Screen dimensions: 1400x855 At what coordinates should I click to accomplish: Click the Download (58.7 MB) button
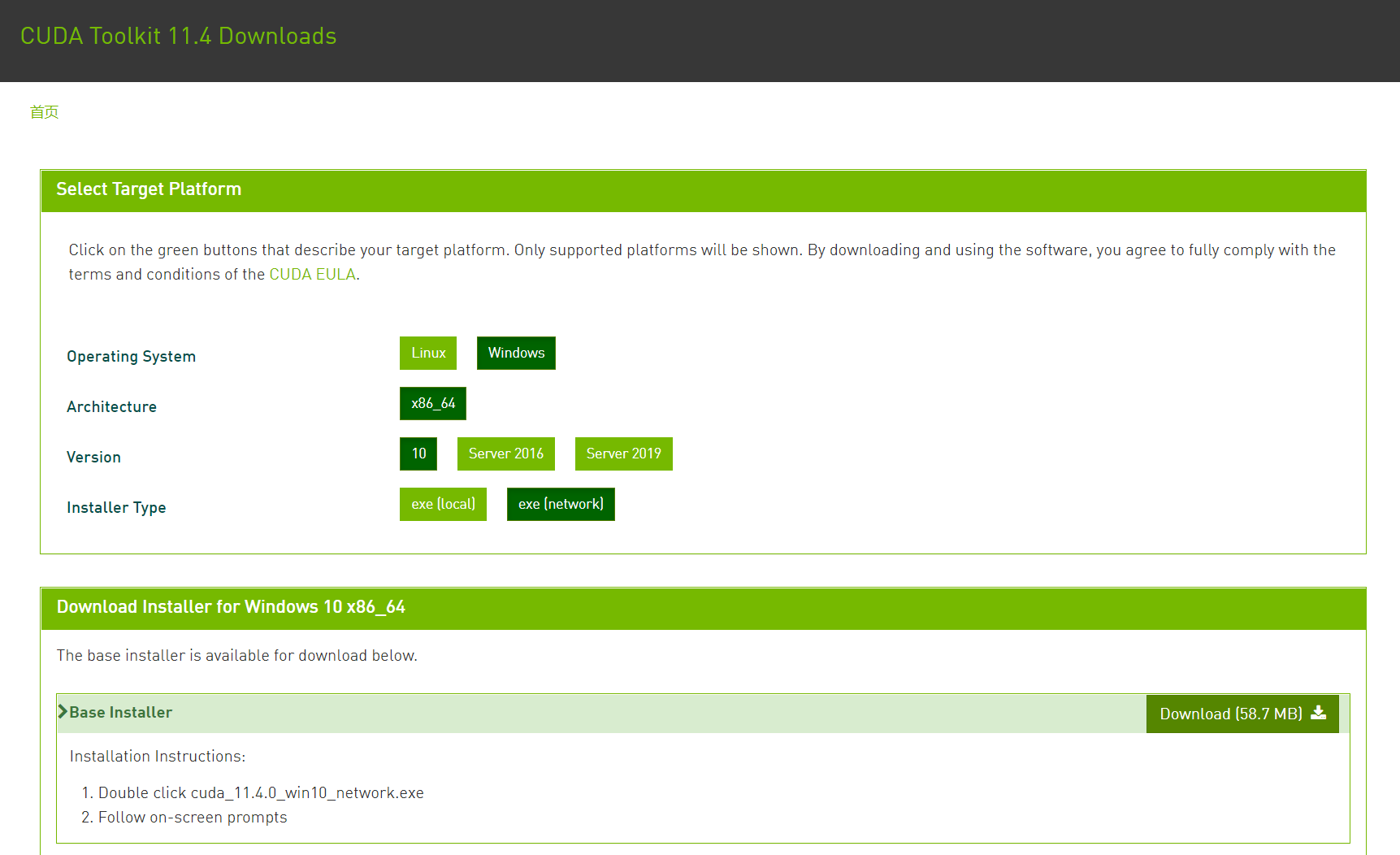tap(1242, 714)
